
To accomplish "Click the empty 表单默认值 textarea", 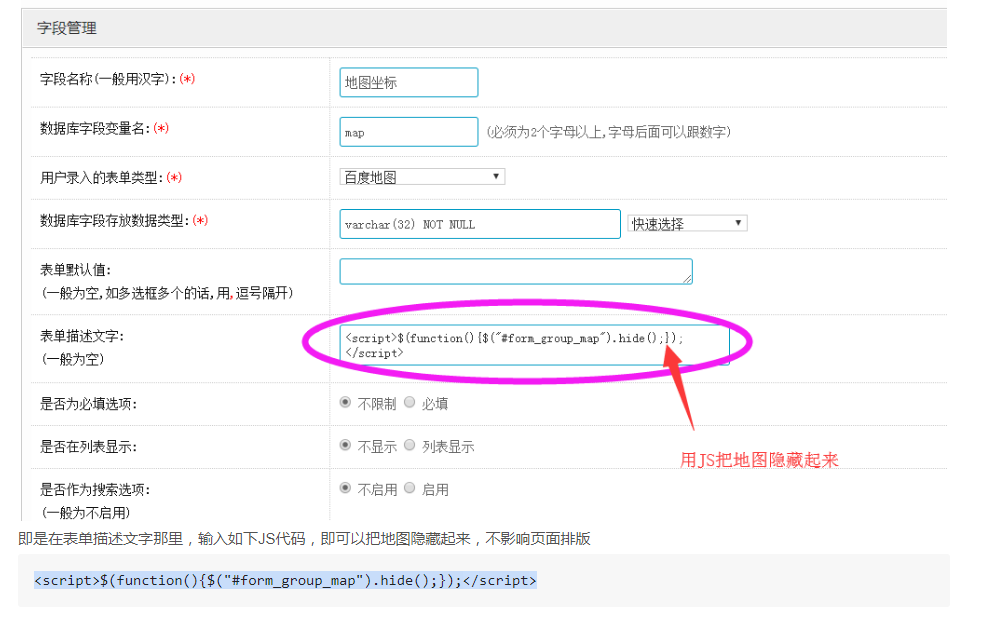I will (x=515, y=271).
